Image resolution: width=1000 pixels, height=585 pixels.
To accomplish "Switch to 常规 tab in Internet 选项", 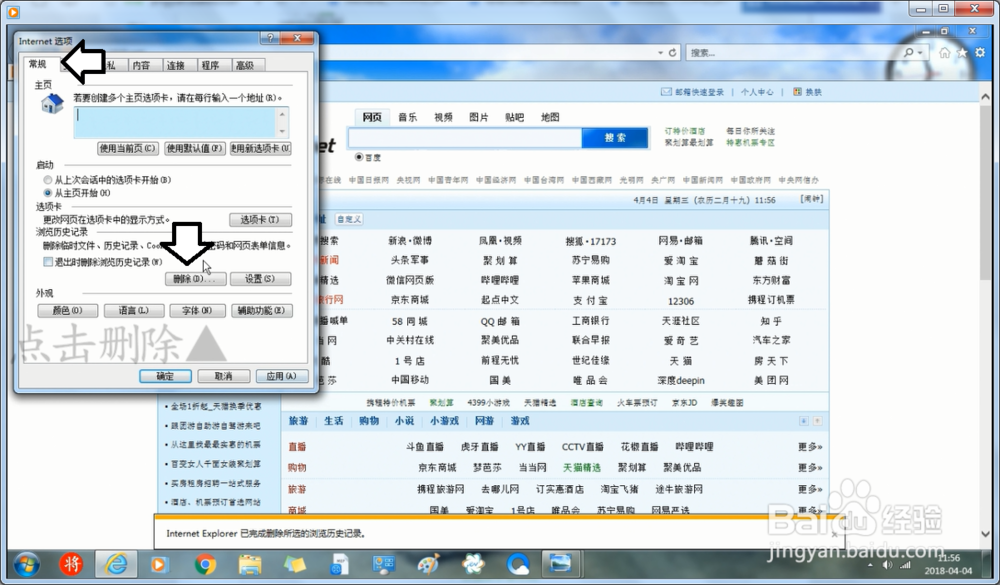I will [x=38, y=64].
